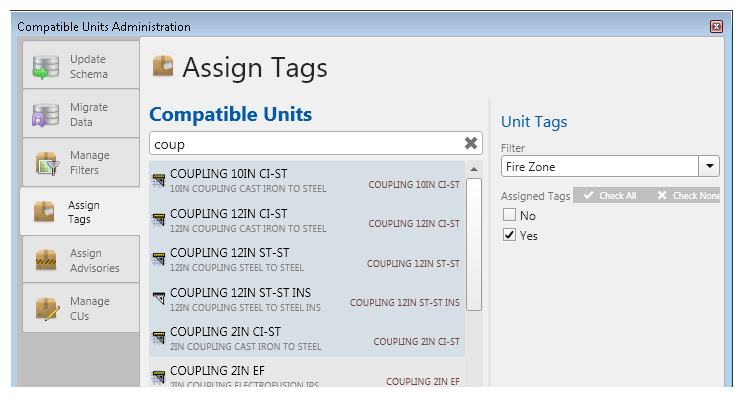The image size is (743, 397).
Task: Select the Manage Filters funnel icon
Action: [47, 163]
